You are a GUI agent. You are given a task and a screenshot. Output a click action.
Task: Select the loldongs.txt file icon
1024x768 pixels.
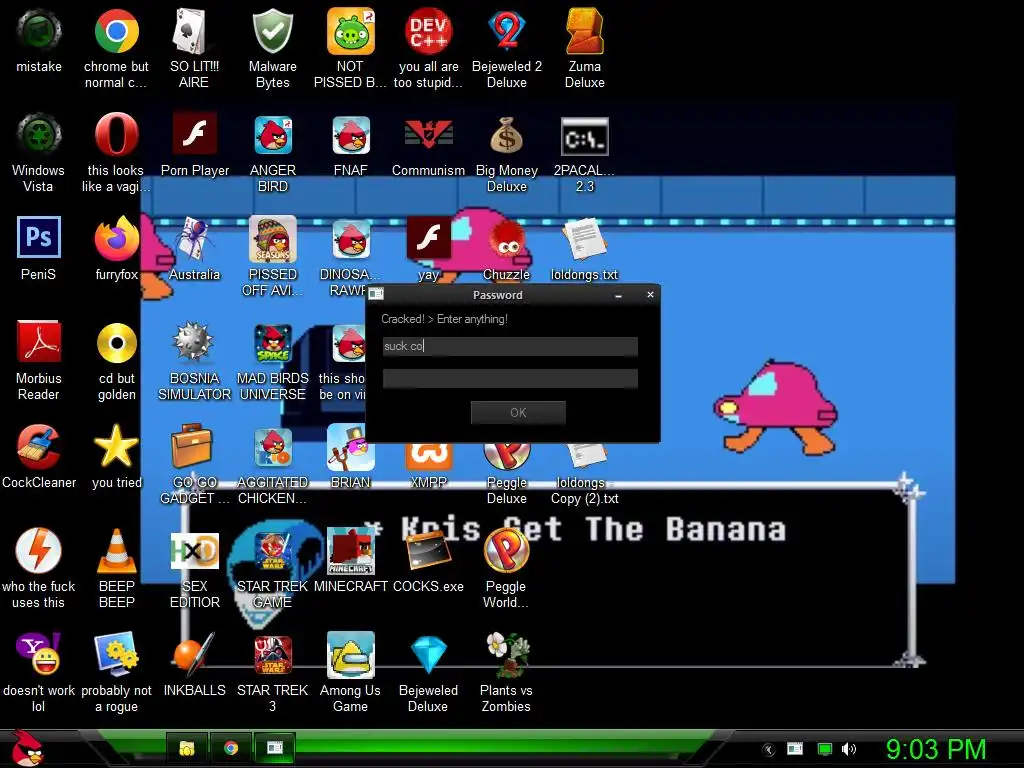[x=584, y=239]
